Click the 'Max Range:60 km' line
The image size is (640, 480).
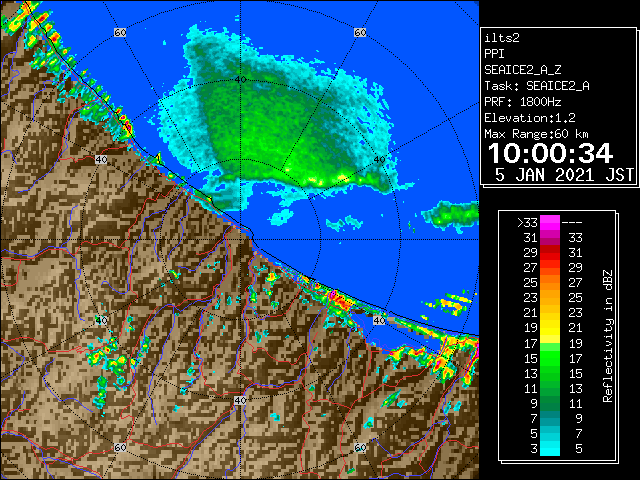pos(537,134)
